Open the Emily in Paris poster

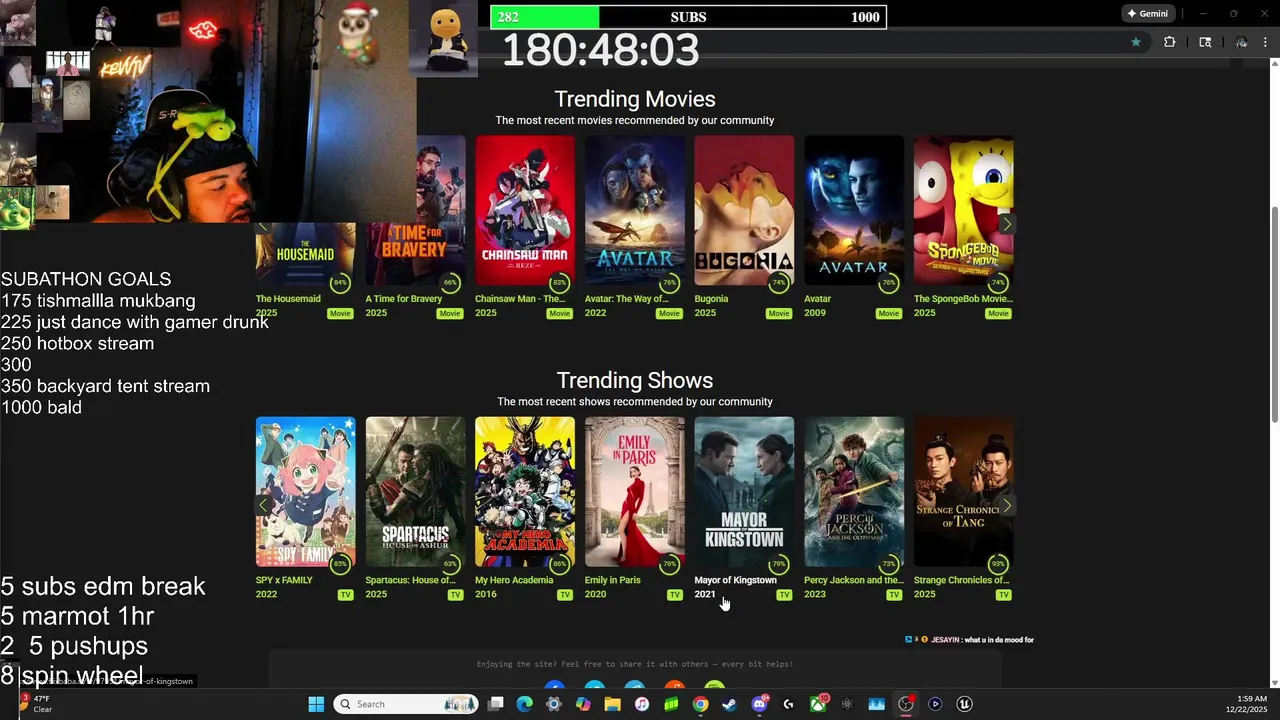click(635, 492)
